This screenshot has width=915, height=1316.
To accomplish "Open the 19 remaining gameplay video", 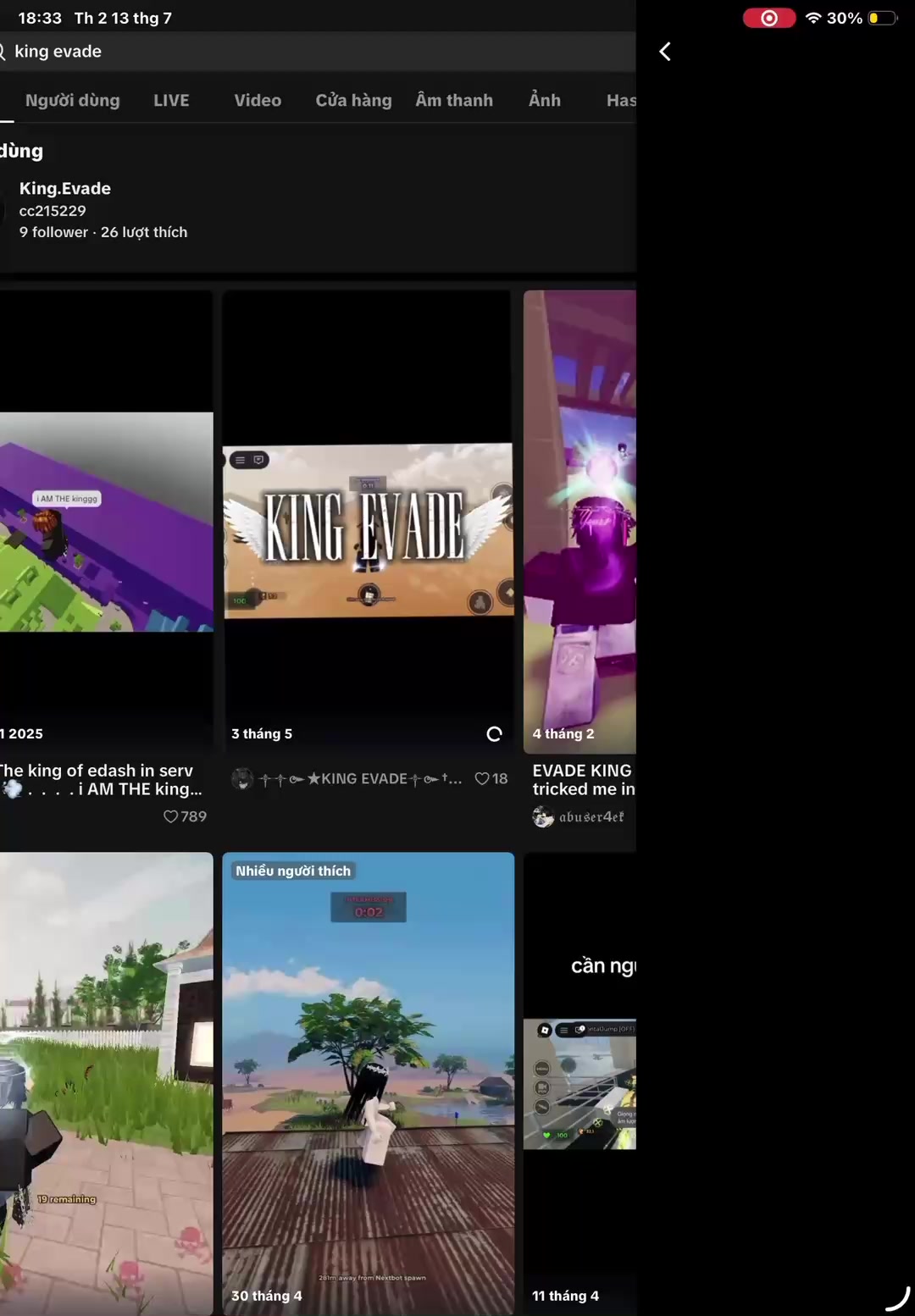I will (x=107, y=1084).
